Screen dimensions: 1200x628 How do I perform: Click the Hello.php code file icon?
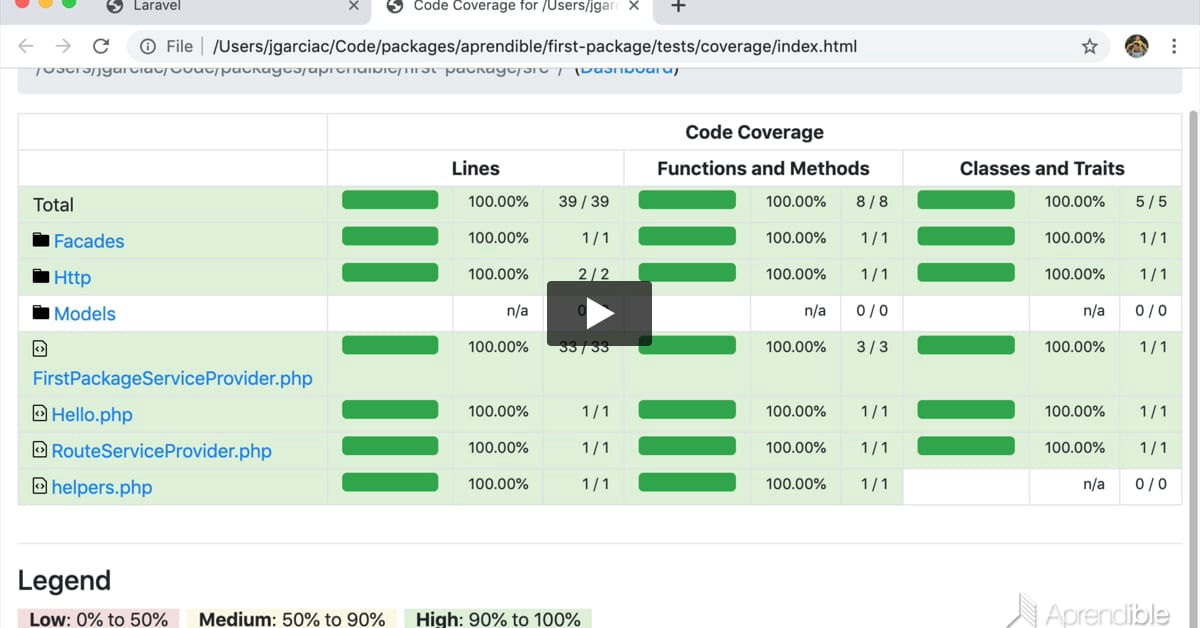(40, 413)
